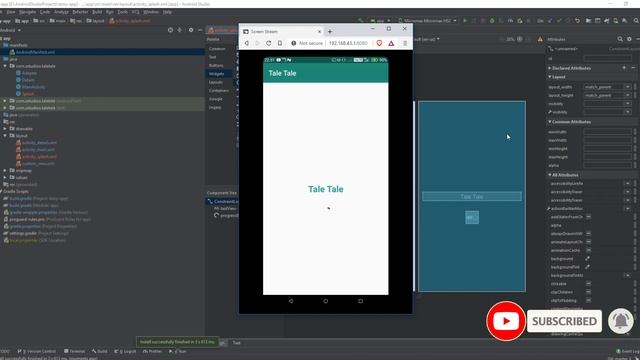Image resolution: width=640 pixels, height=360 pixels.
Task: Click the green debug bug icon in toolbar
Action: tap(492, 20)
